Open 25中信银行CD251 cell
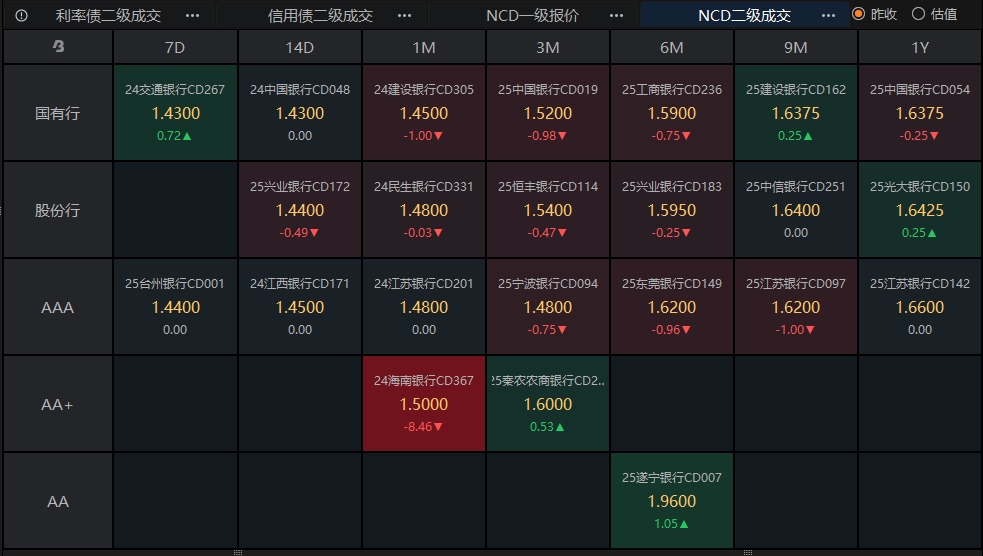983x556 pixels. (x=796, y=210)
